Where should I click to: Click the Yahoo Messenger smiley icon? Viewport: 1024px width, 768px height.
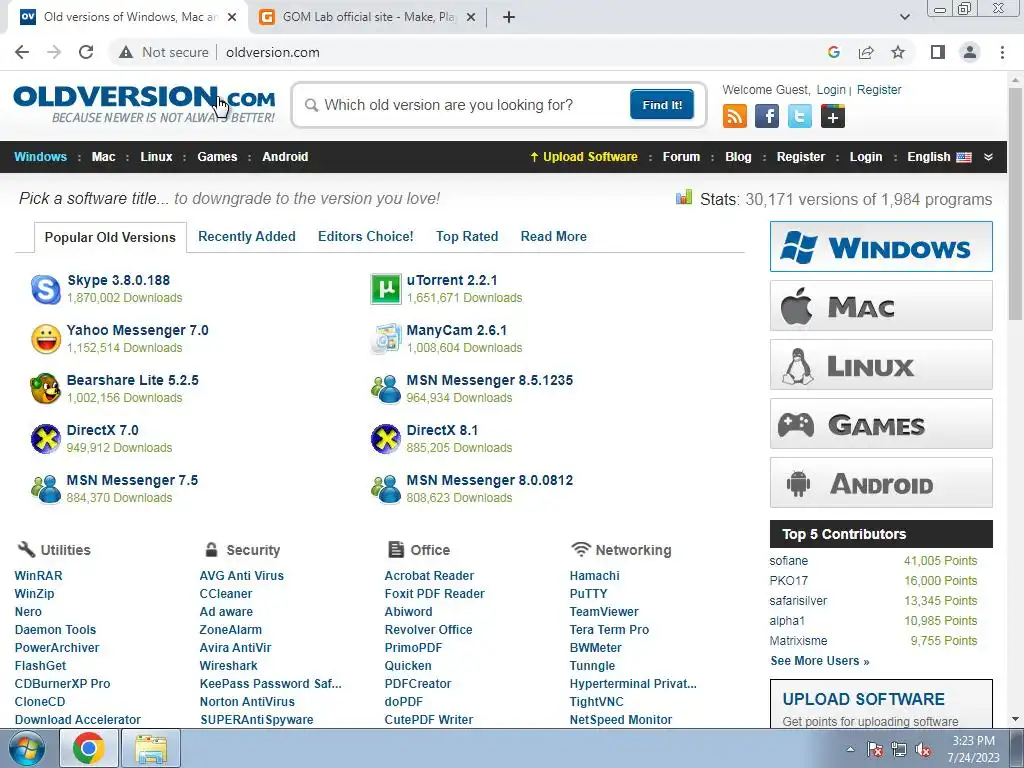tap(46, 339)
